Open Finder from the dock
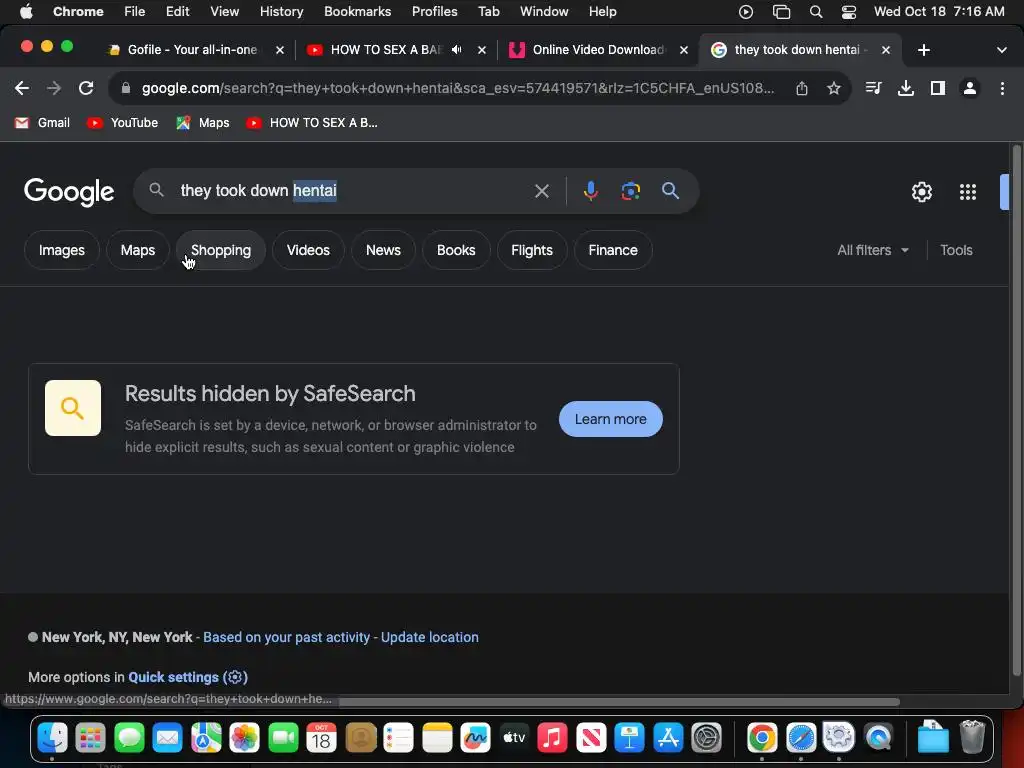Viewport: 1024px width, 768px height. pos(52,738)
